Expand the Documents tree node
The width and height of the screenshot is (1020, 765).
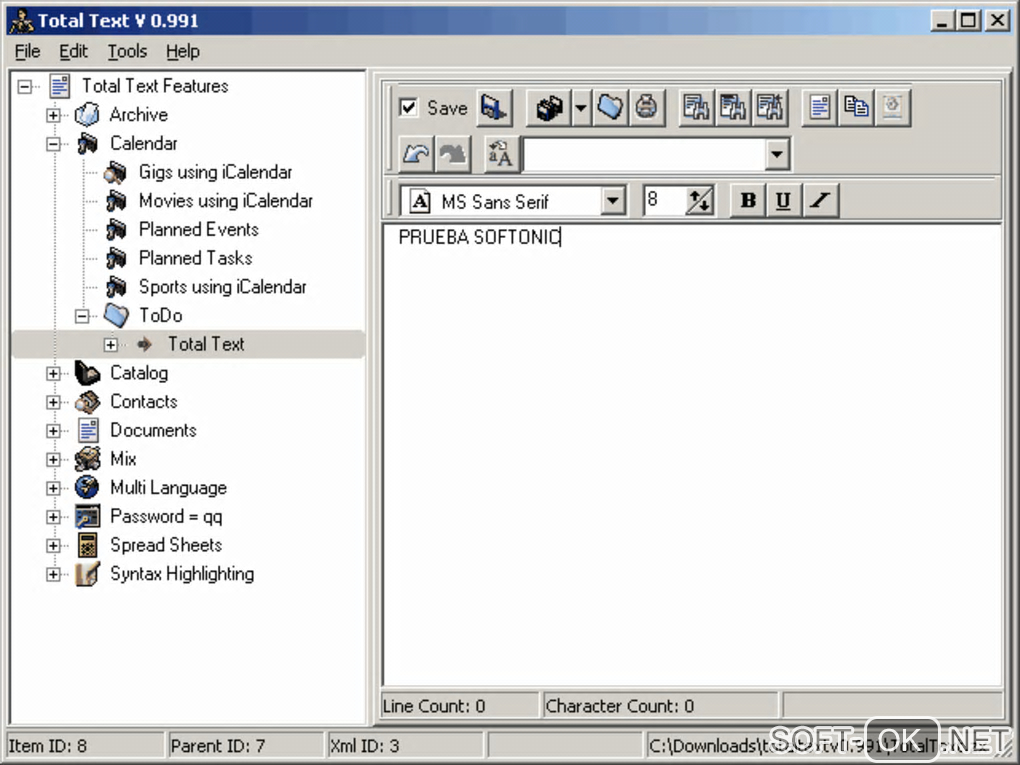(x=53, y=431)
